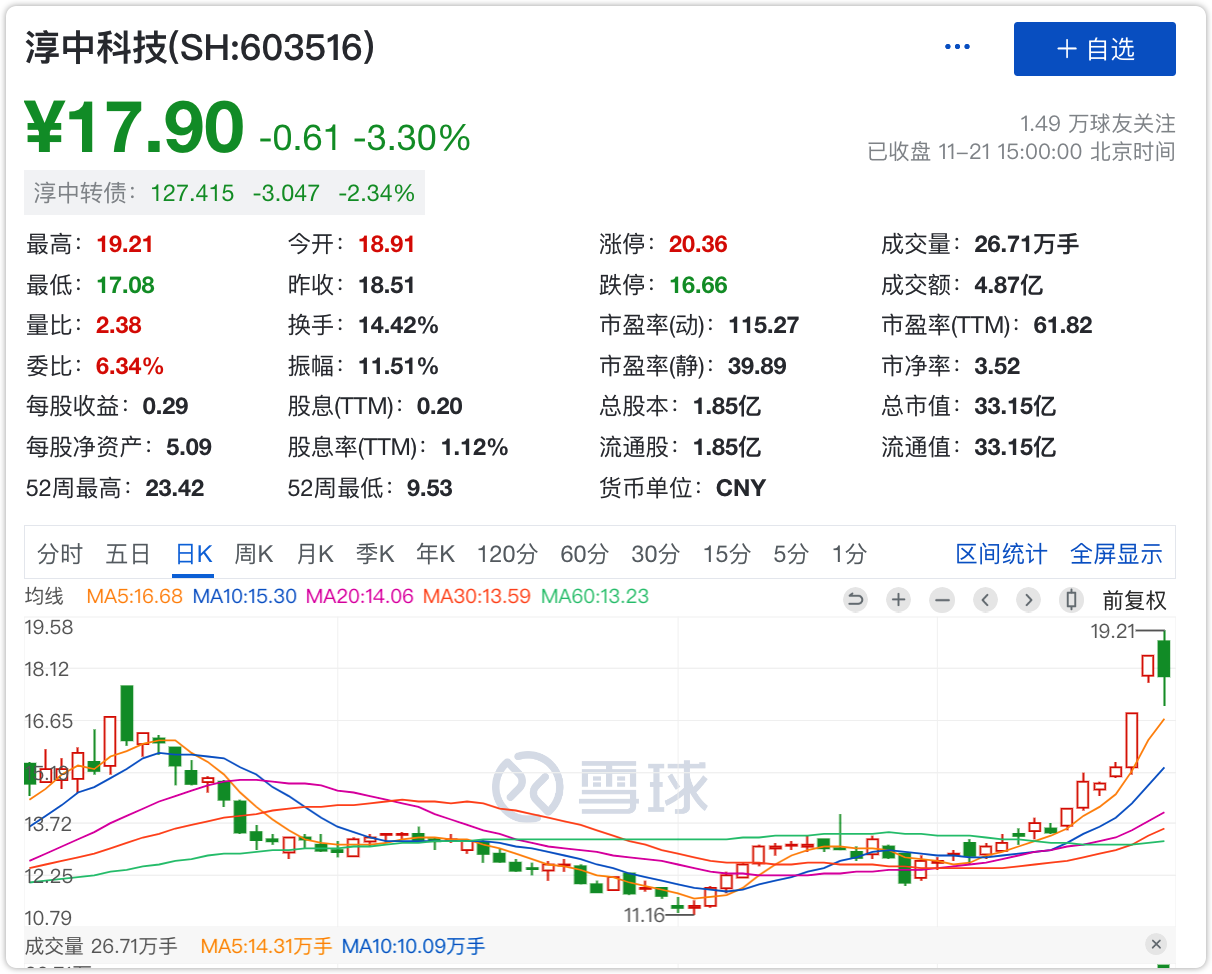Select the 周K weekly chart tab
The image size is (1212, 974).
coord(254,554)
